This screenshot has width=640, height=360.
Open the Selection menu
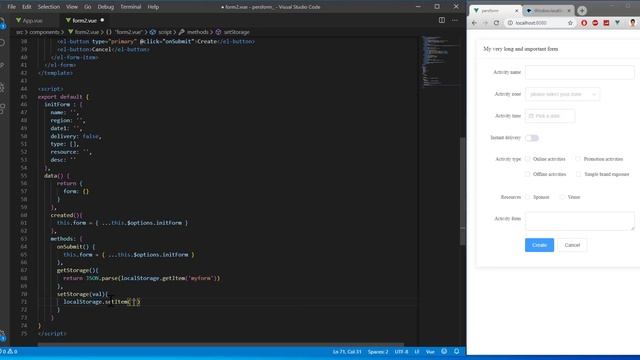tap(49, 7)
